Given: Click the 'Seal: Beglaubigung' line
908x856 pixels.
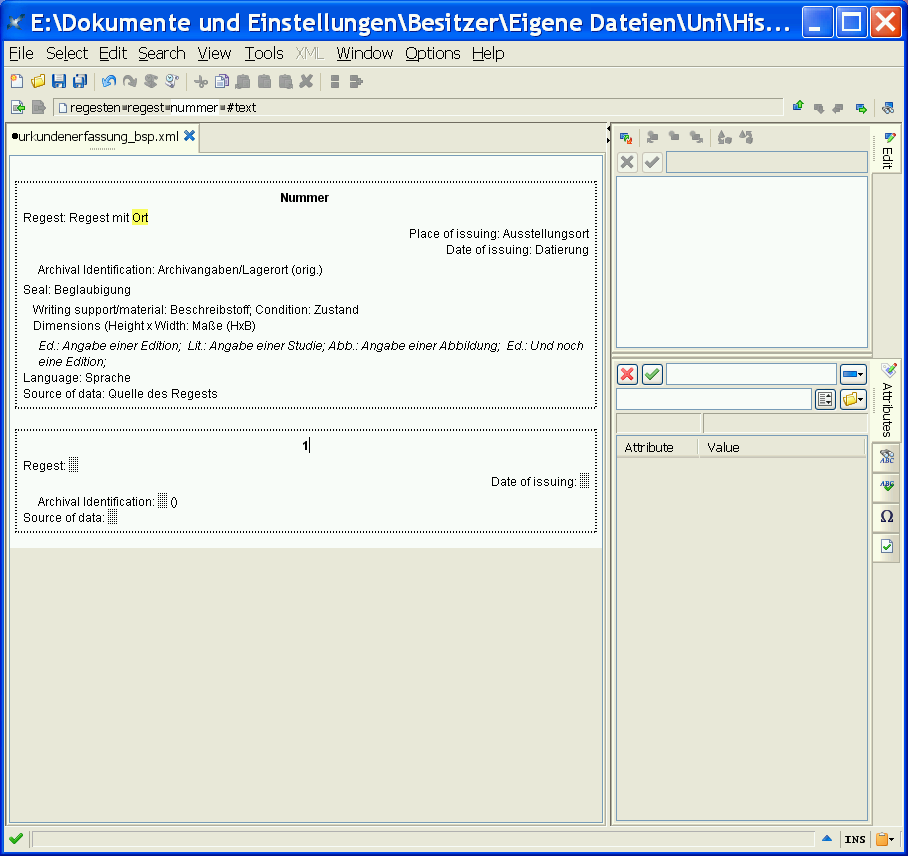Looking at the screenshot, I should (77, 290).
